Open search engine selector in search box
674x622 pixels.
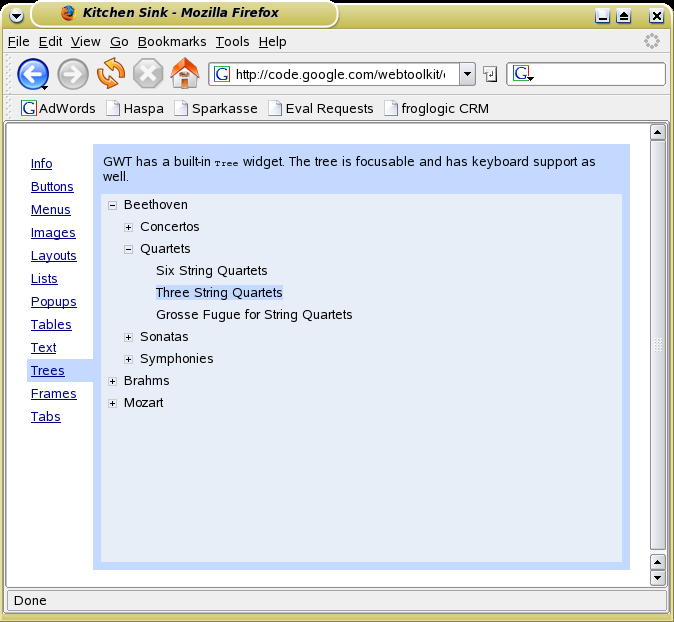523,74
